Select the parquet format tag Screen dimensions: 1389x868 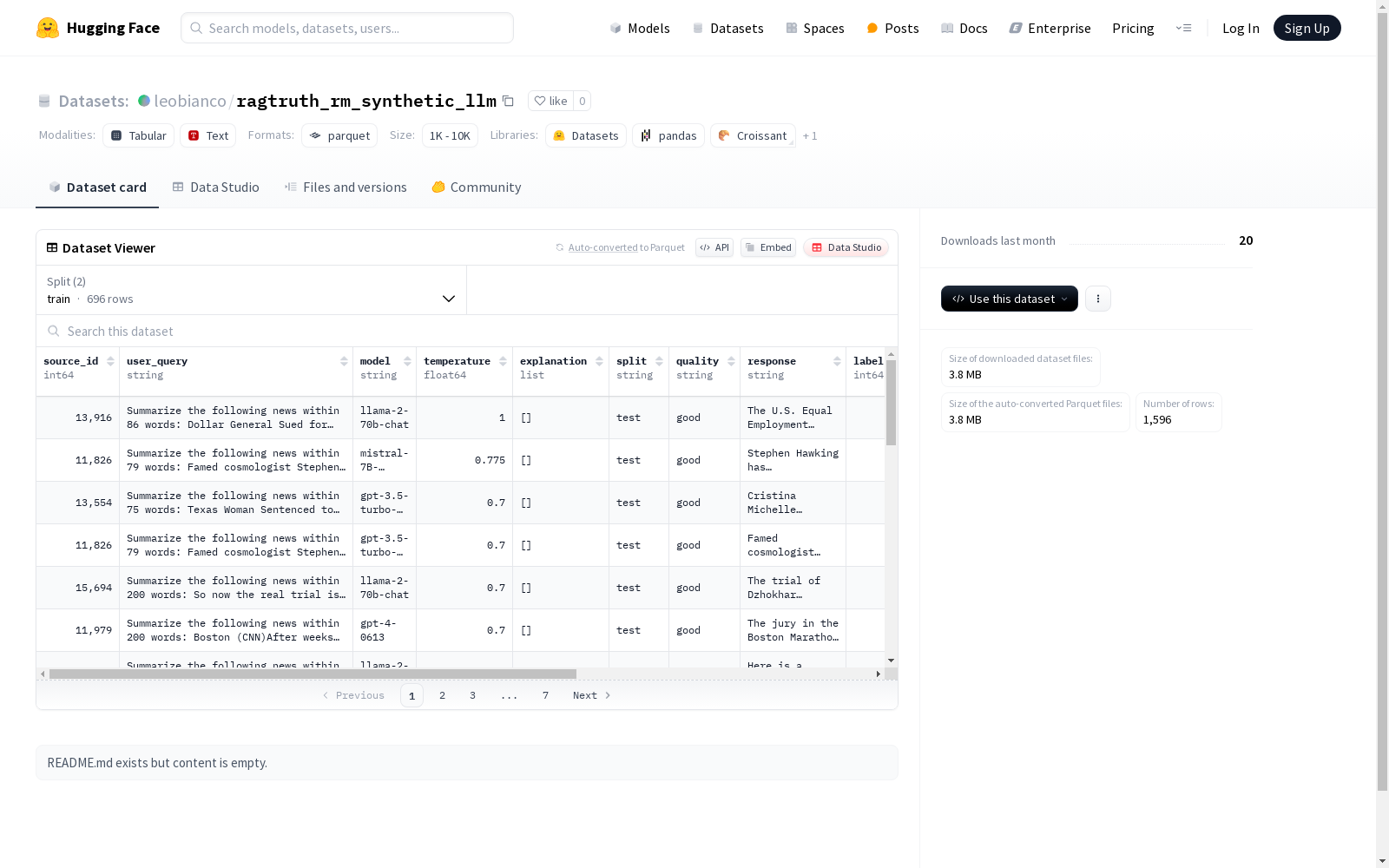tap(339, 135)
